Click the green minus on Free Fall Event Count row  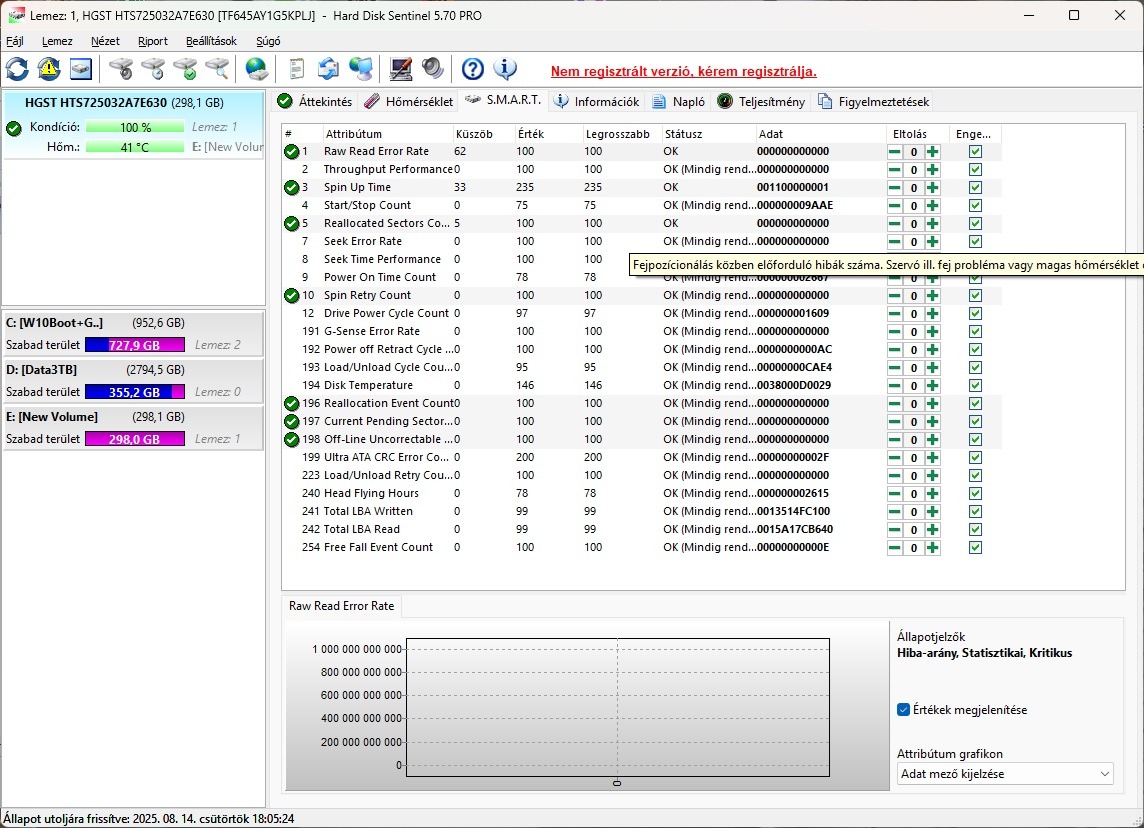pyautogui.click(x=894, y=548)
